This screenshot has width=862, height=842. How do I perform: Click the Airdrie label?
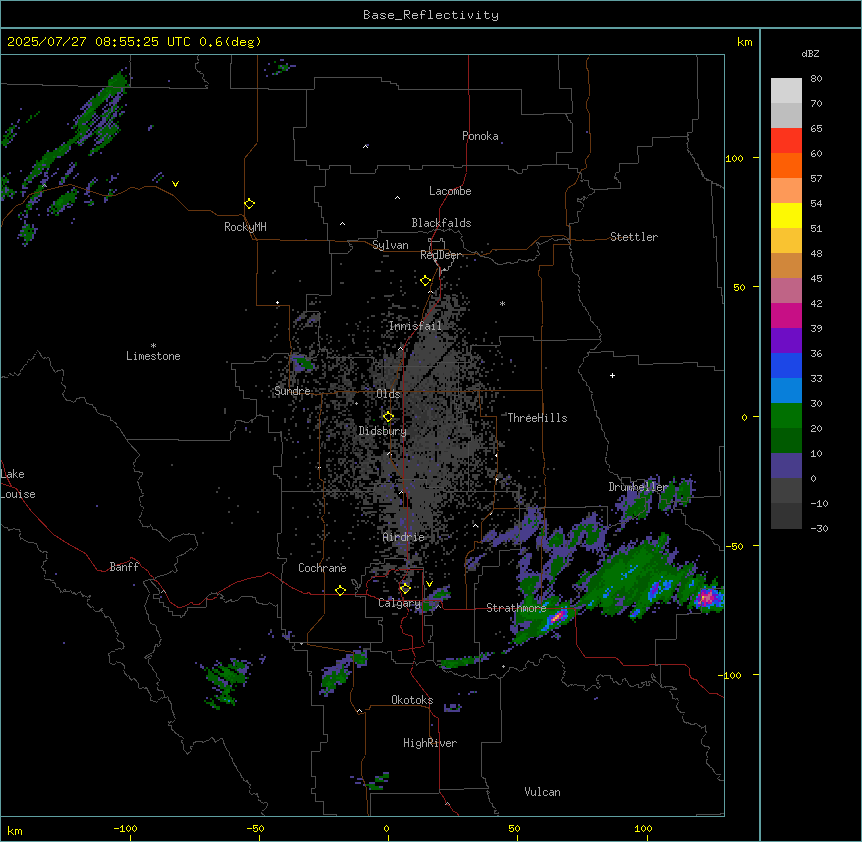[404, 537]
